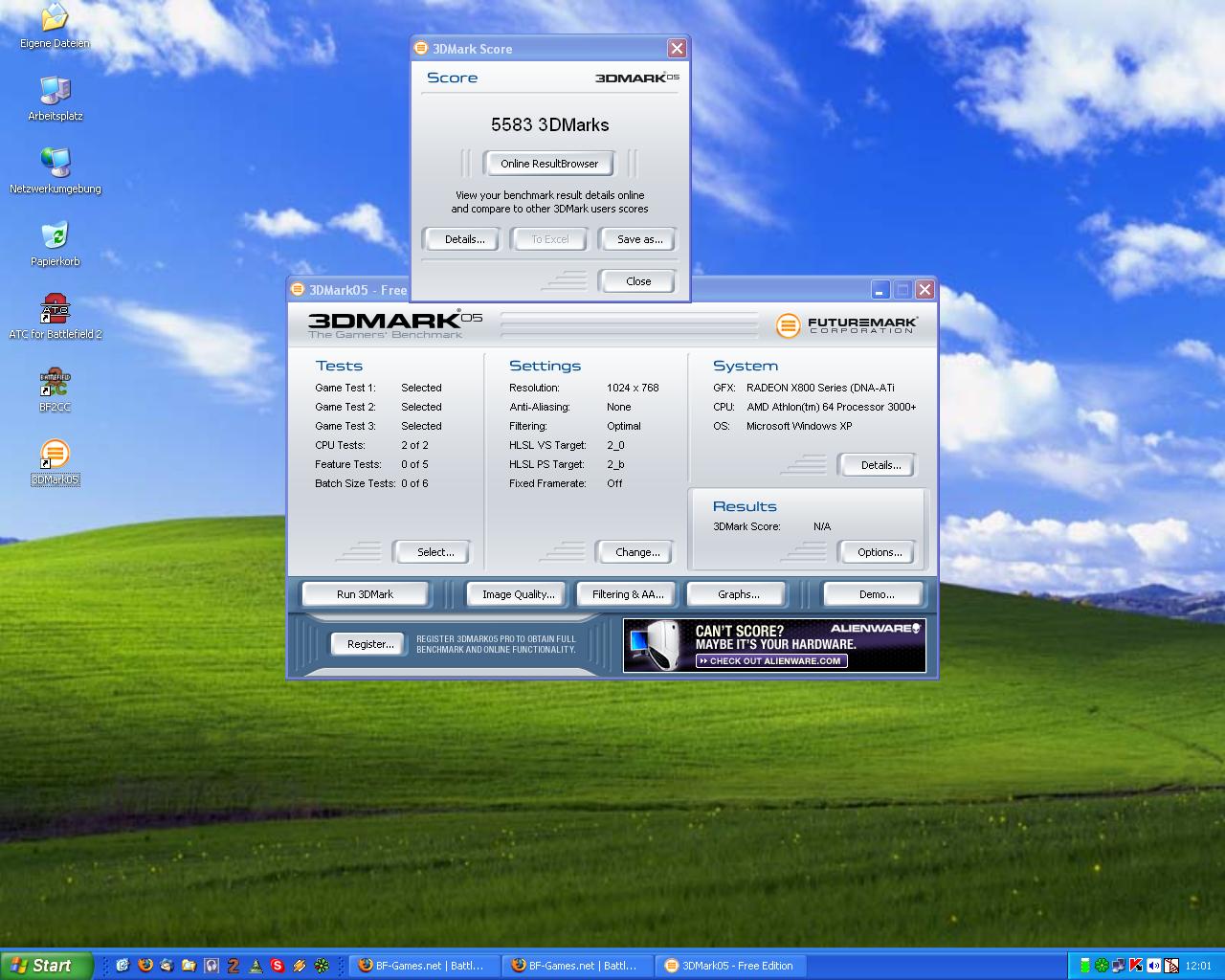Launch Winamp from quick launch
Image resolution: width=1225 pixels, height=980 pixels.
(x=300, y=966)
